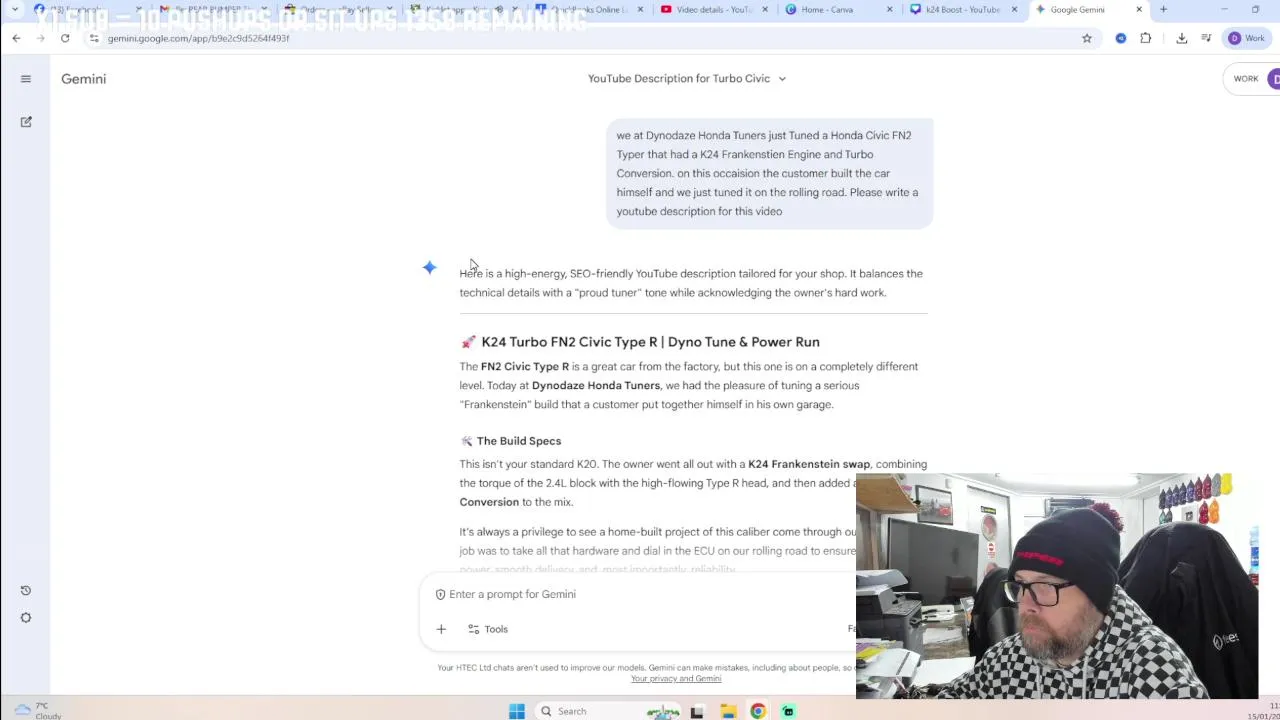Bookmark this page with the star icon

coord(1087,38)
